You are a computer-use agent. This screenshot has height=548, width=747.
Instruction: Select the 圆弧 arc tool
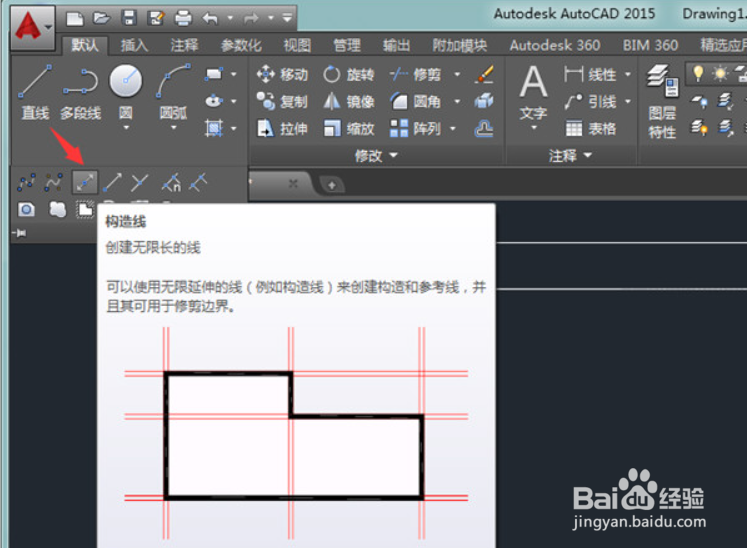[x=173, y=91]
